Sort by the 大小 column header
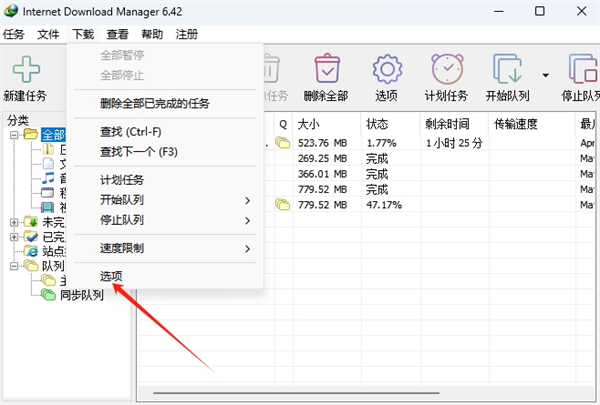 pyautogui.click(x=326, y=124)
